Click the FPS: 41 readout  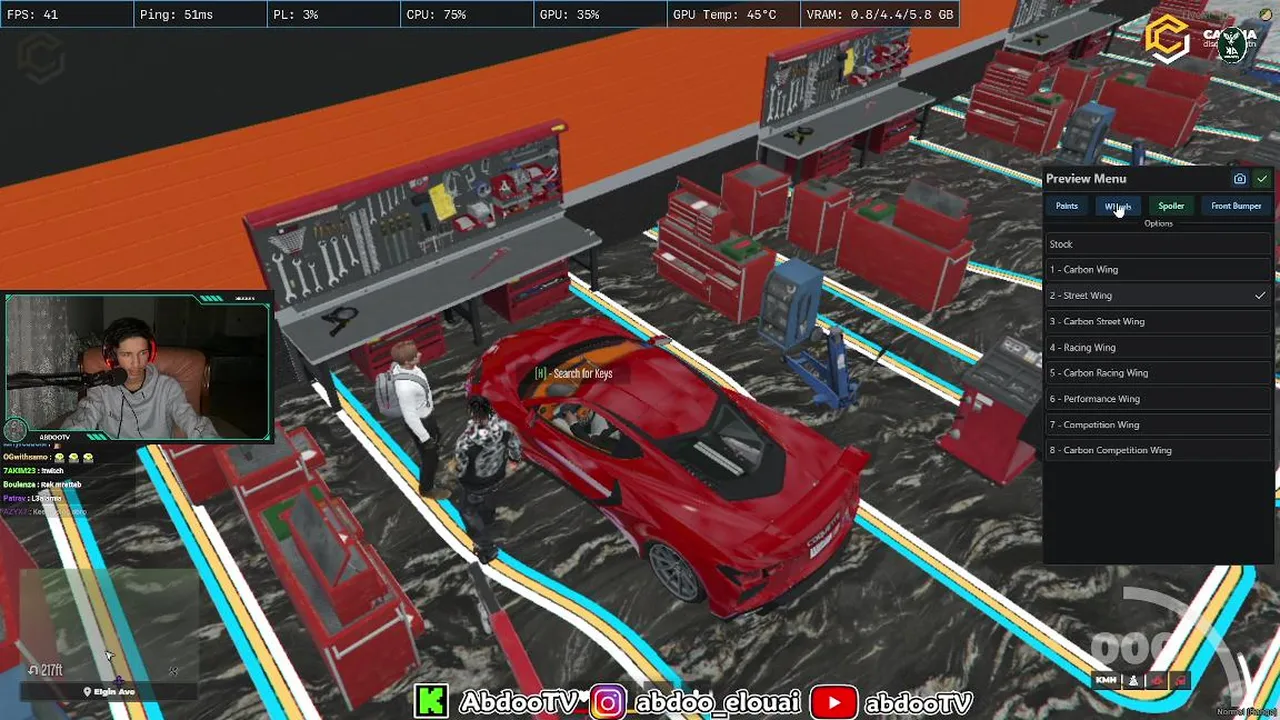coord(33,15)
